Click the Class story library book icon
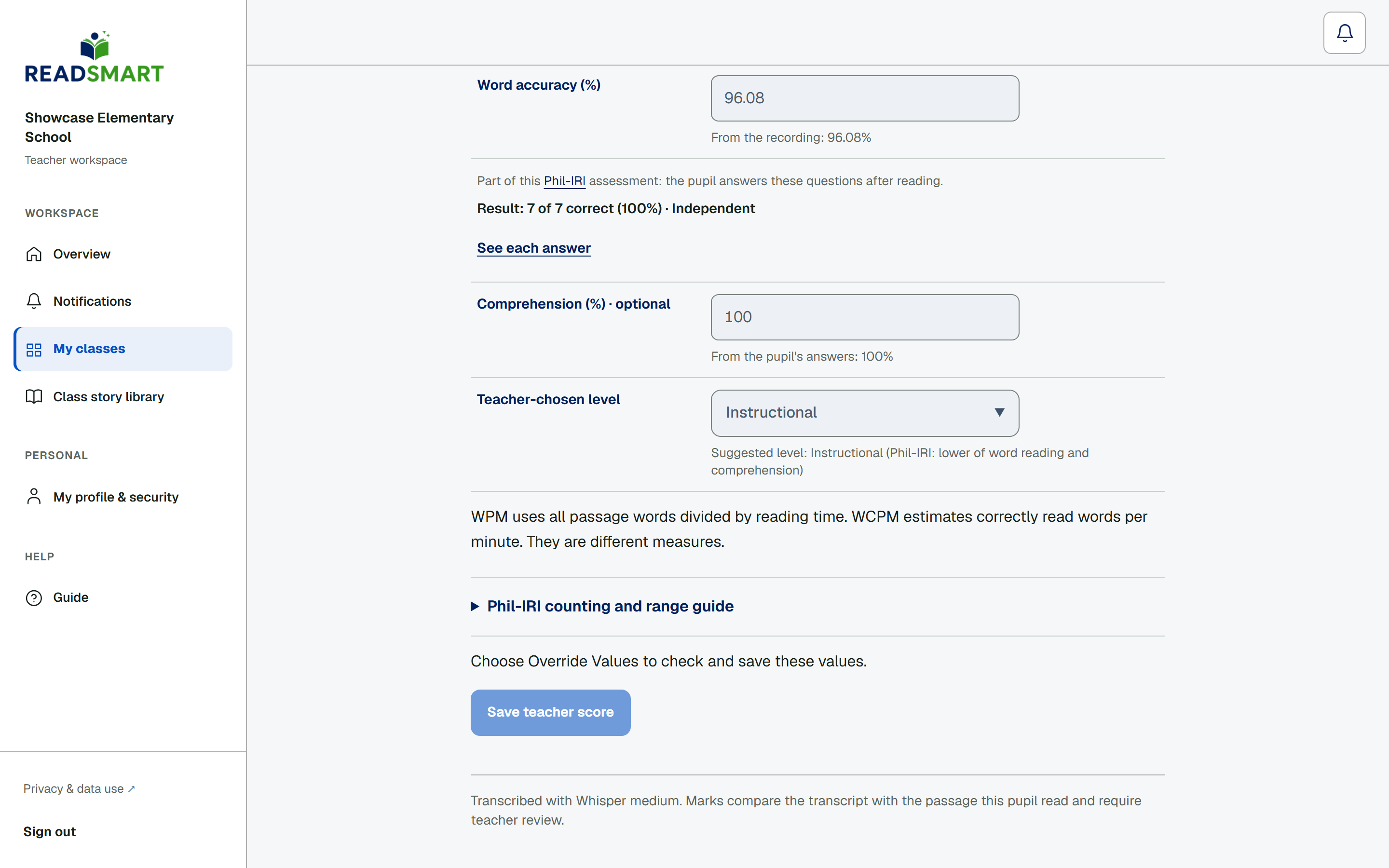 coord(34,397)
